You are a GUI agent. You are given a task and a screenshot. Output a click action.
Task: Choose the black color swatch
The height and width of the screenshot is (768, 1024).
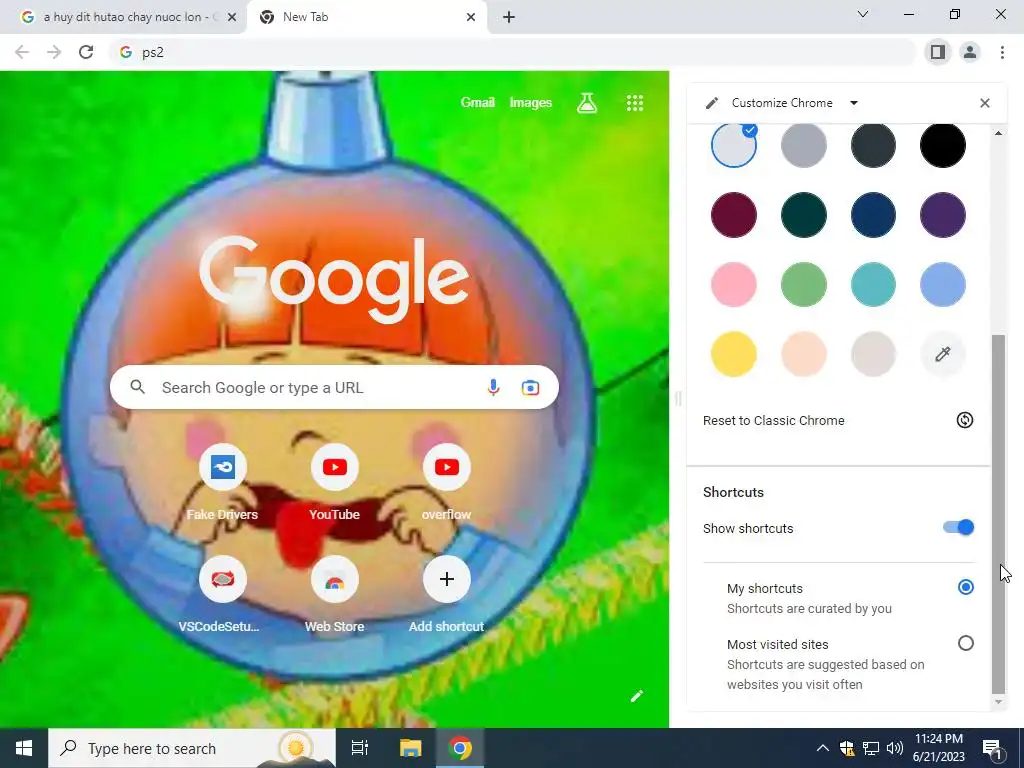(942, 145)
